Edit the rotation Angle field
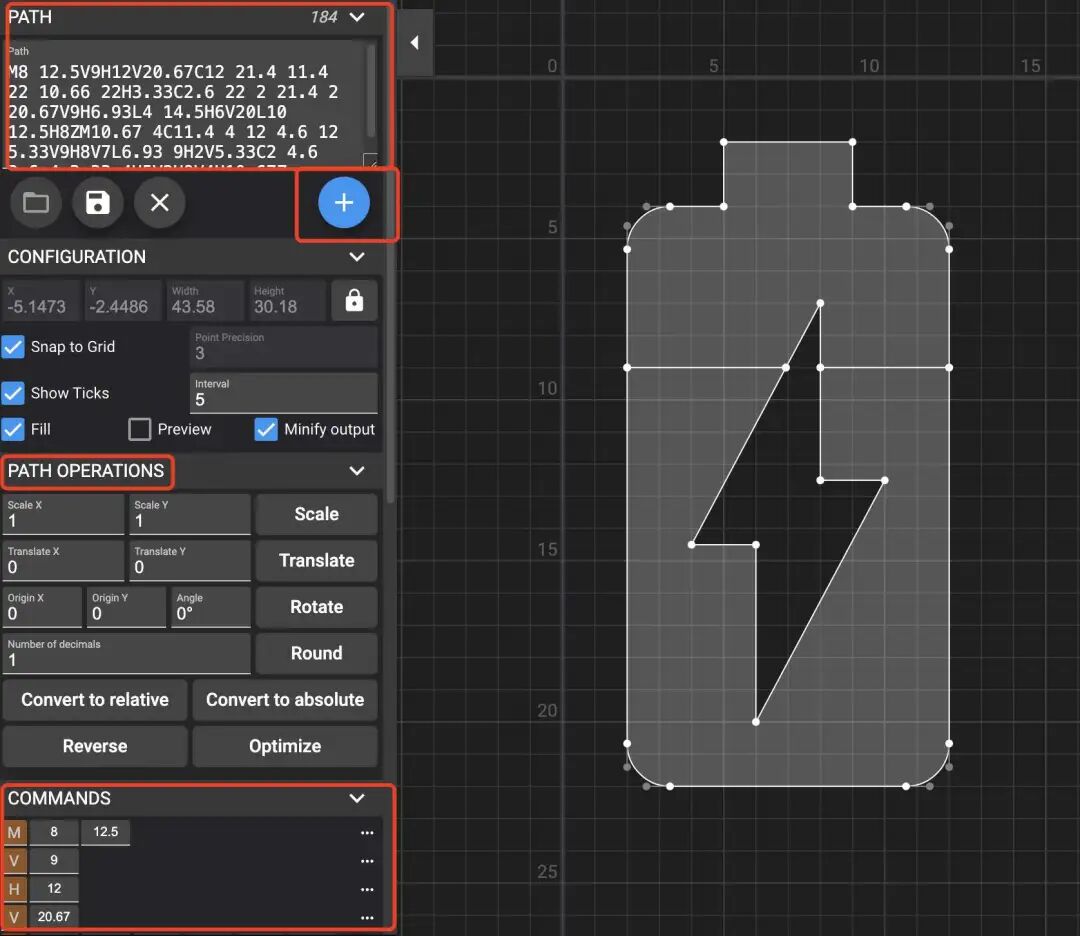 coord(211,607)
